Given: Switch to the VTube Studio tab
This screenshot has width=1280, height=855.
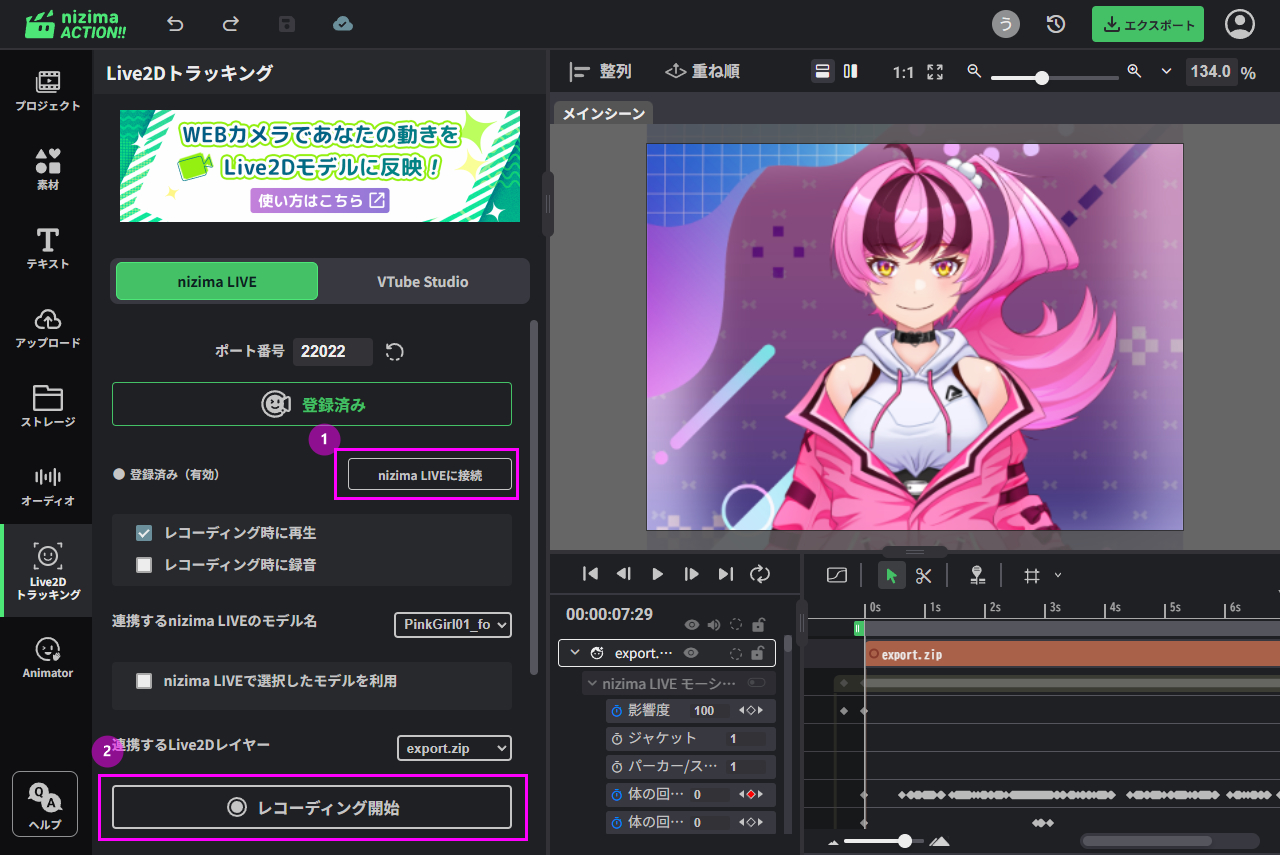Looking at the screenshot, I should coord(422,282).
